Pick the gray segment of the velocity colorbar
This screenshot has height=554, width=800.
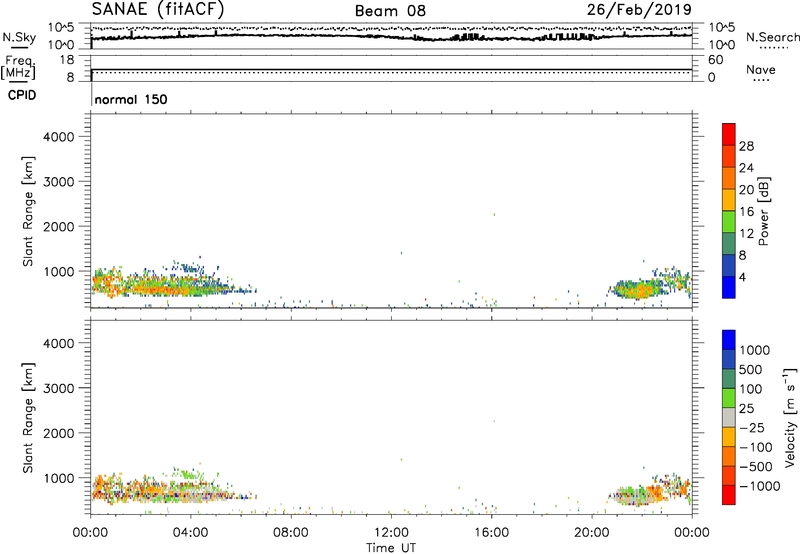[729, 418]
